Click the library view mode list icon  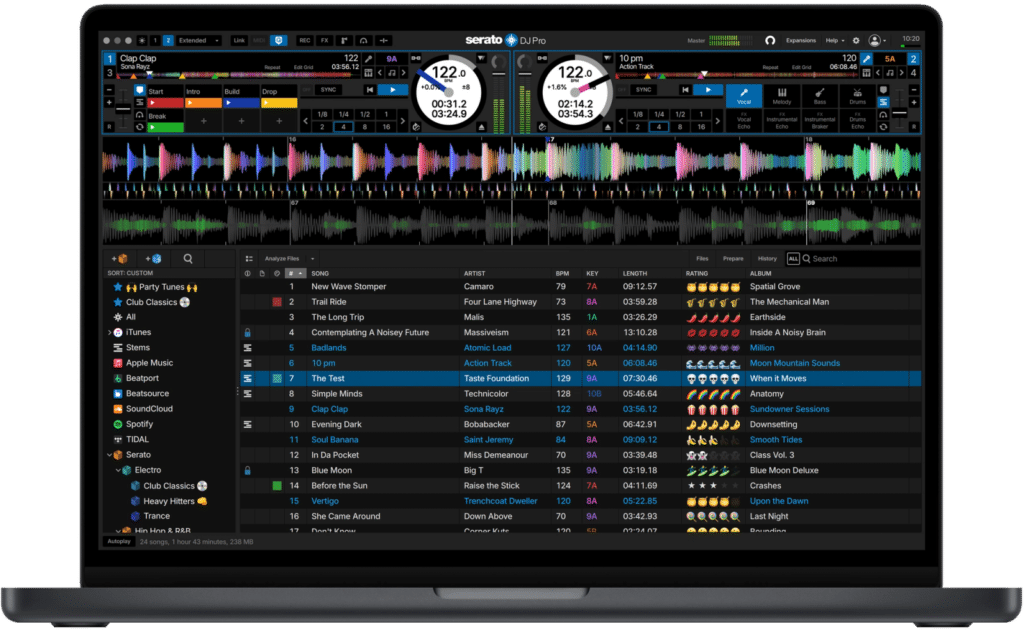249,259
